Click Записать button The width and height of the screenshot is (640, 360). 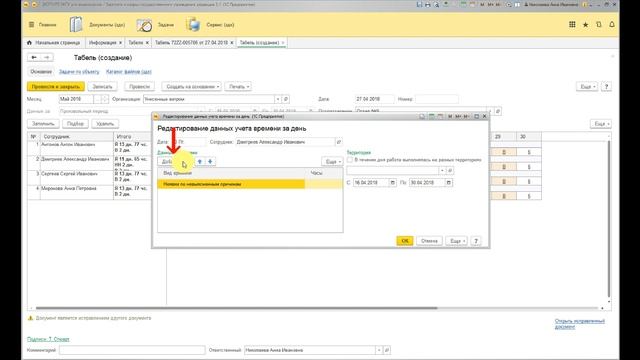102,87
